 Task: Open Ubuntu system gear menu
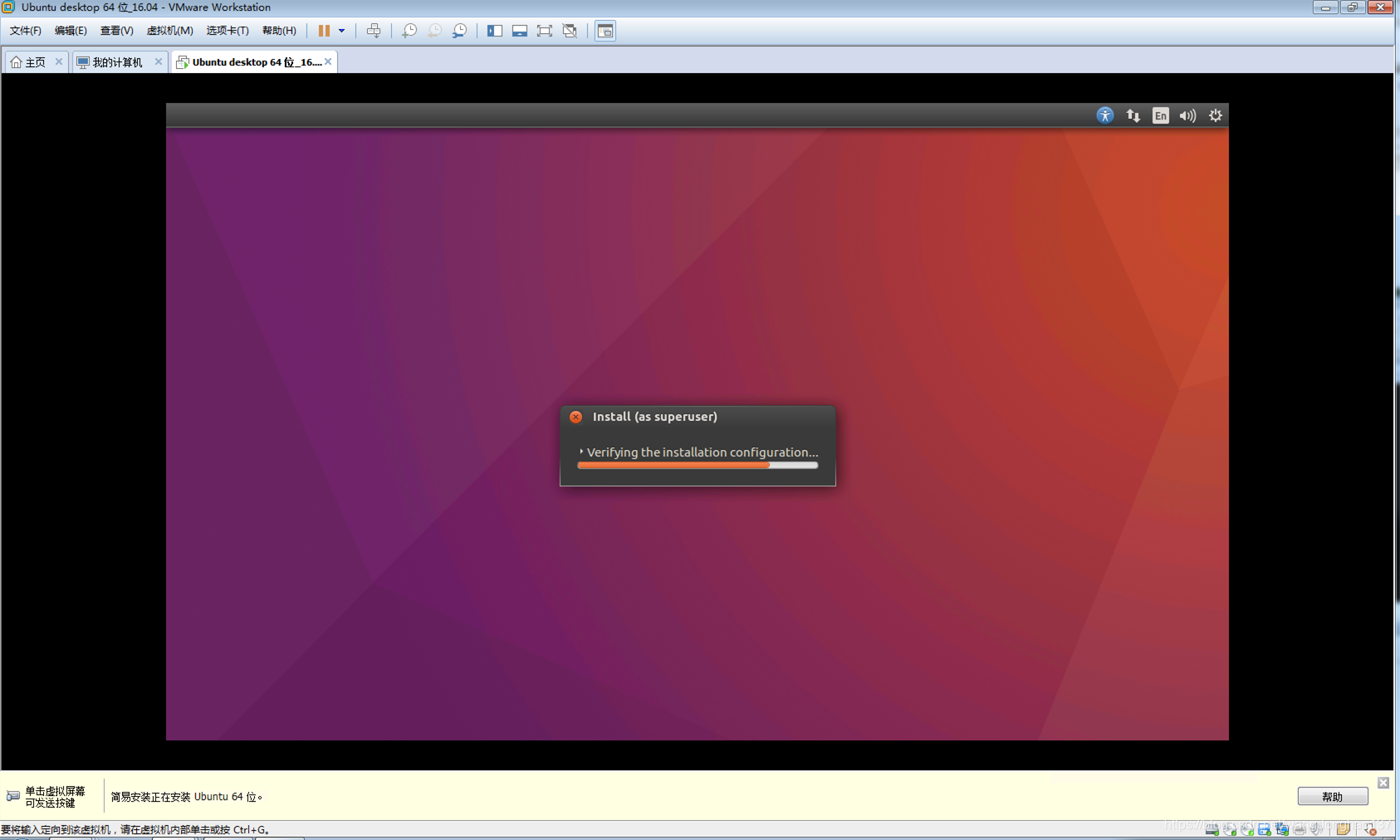1216,115
